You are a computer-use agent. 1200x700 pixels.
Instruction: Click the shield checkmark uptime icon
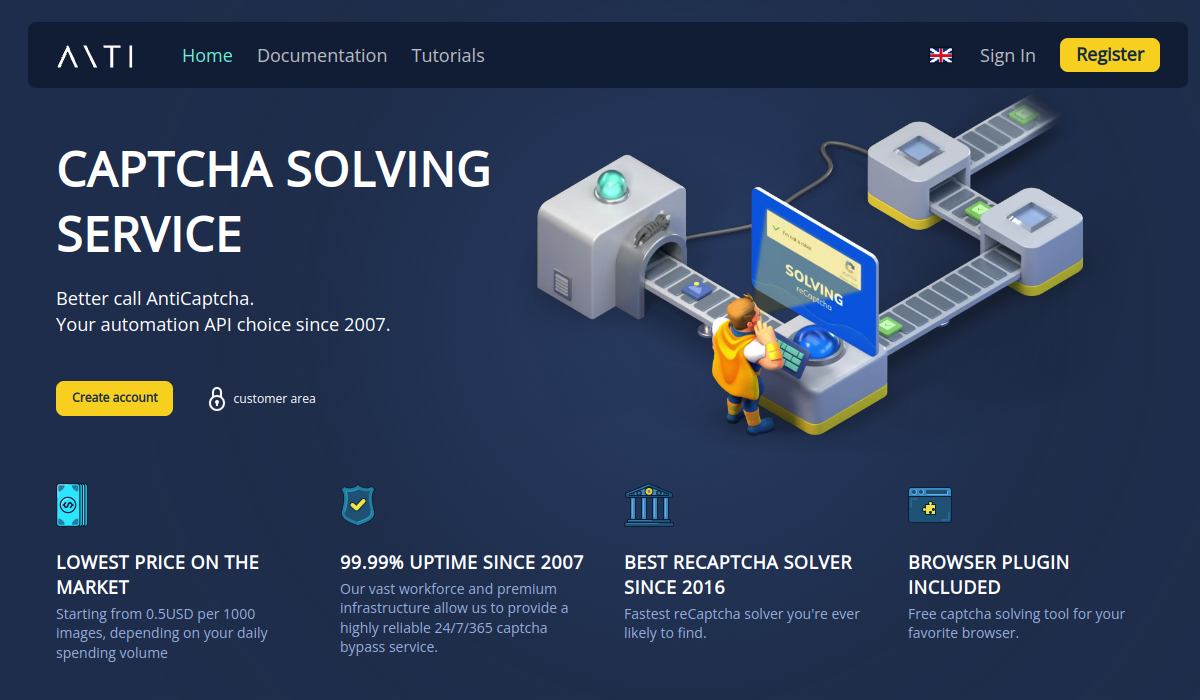pyautogui.click(x=357, y=505)
